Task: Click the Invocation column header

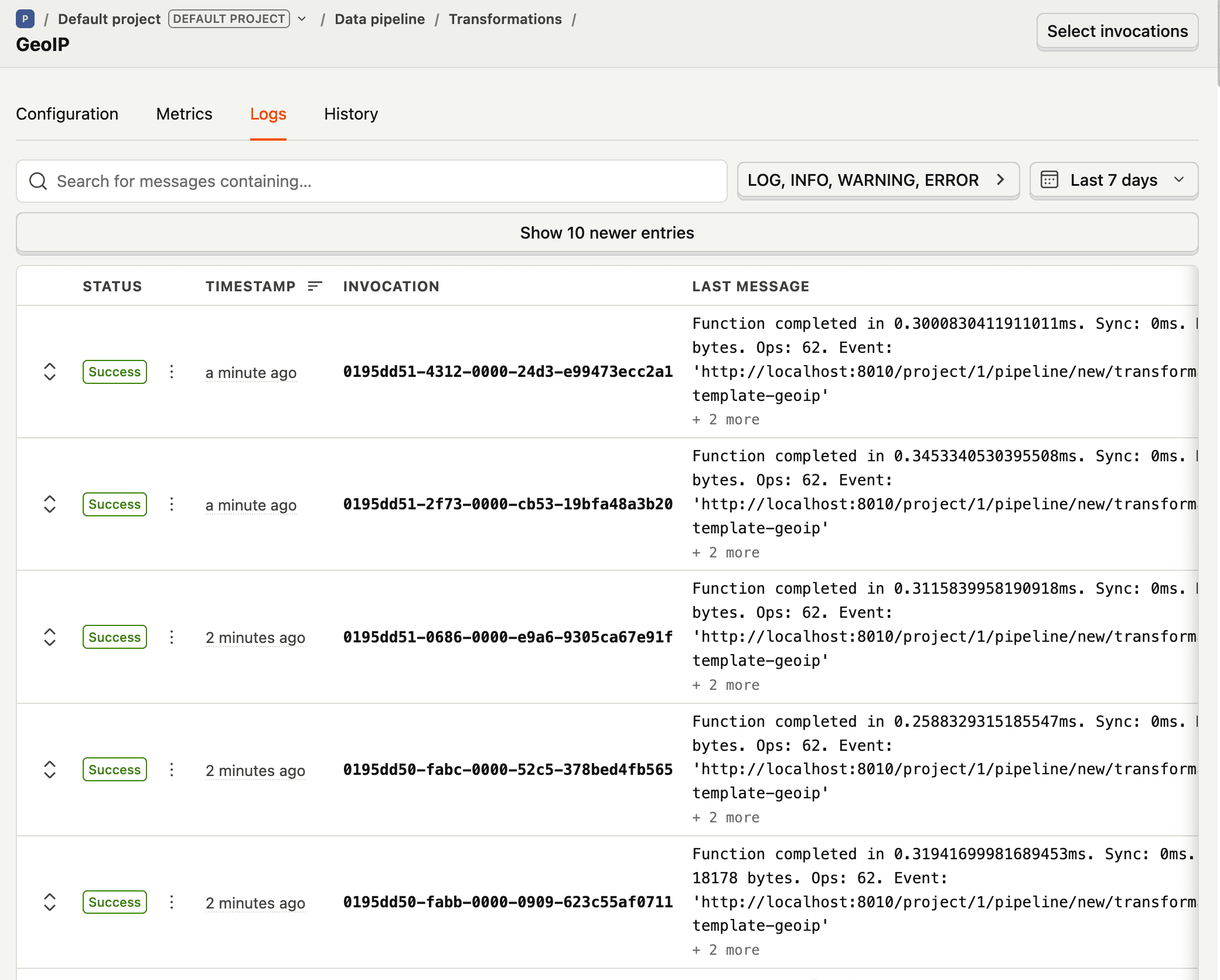Action: pyautogui.click(x=391, y=286)
